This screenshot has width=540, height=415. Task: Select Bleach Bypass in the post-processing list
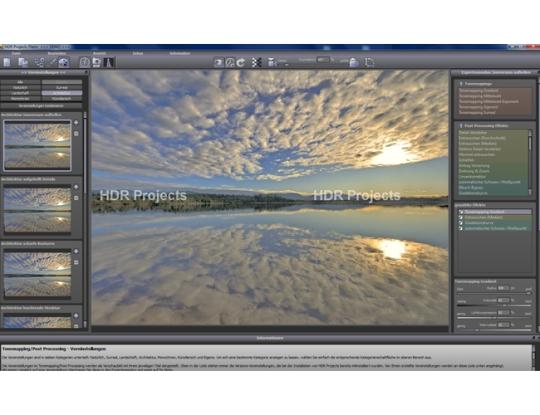470,188
